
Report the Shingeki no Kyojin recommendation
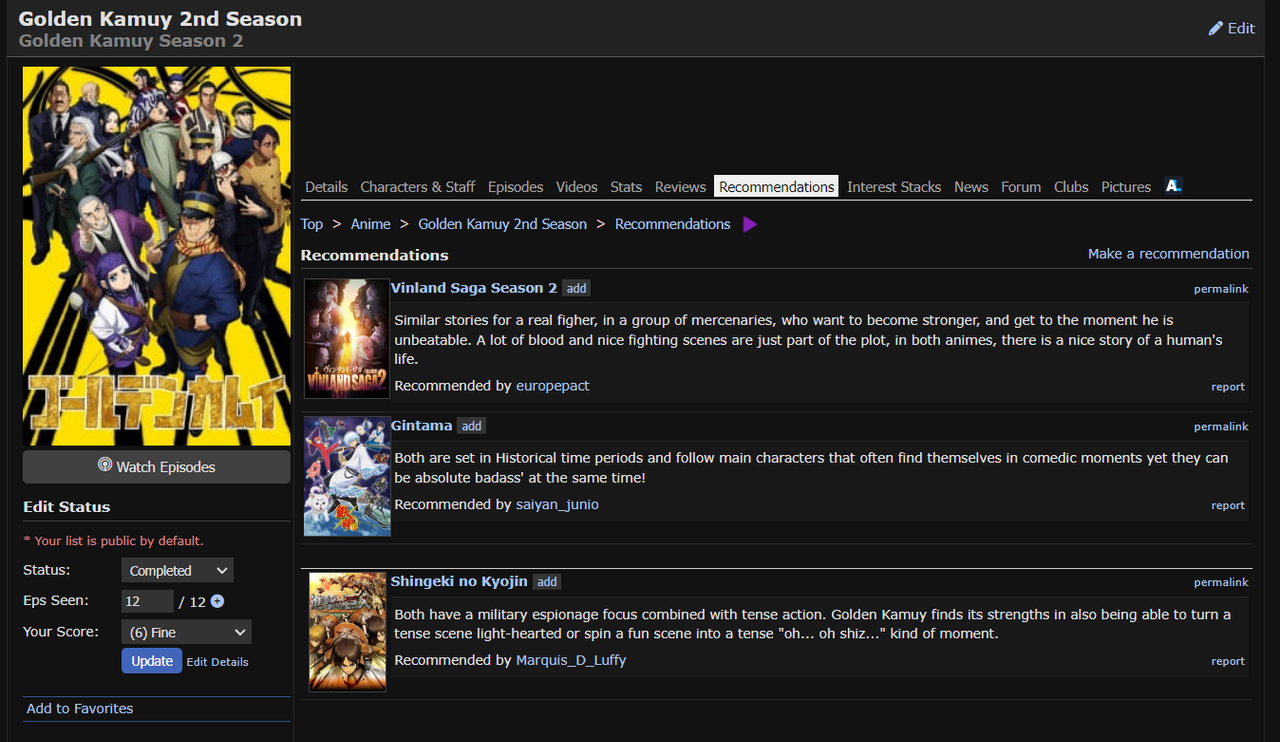pos(1228,662)
